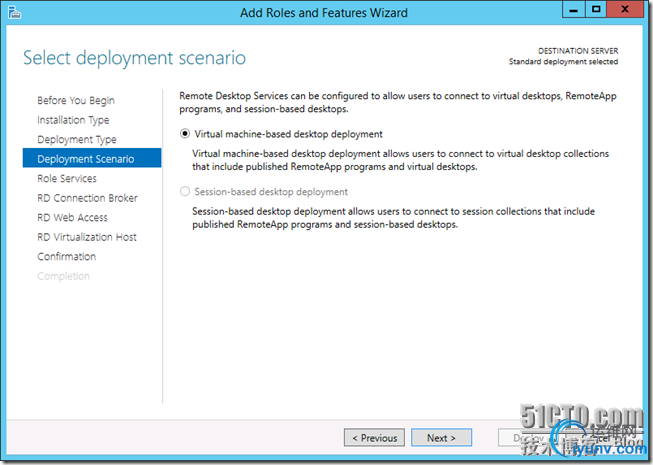This screenshot has height=465, width=653.
Task: Choose Session-based desktop deployment radio button
Action: click(x=184, y=192)
